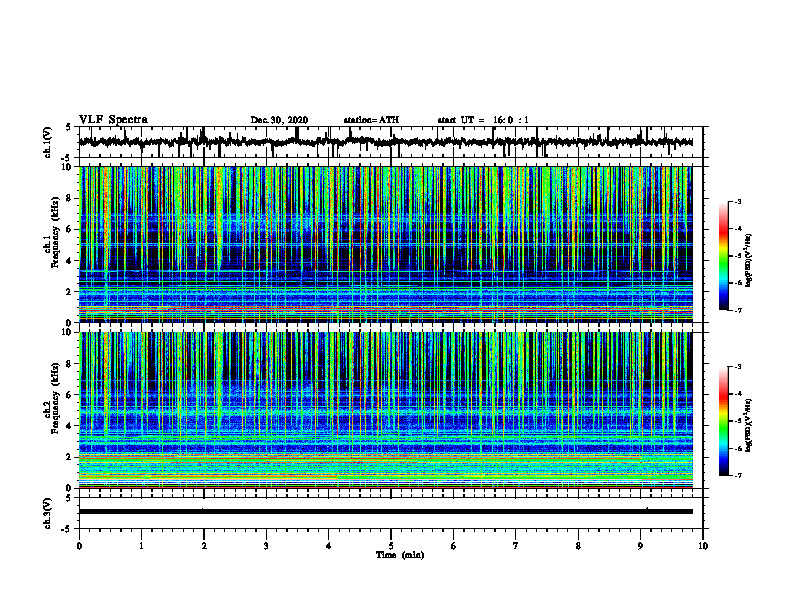The image size is (792, 612).
Task: Click the "VLF Spectra" plot title
Action: coord(113,120)
